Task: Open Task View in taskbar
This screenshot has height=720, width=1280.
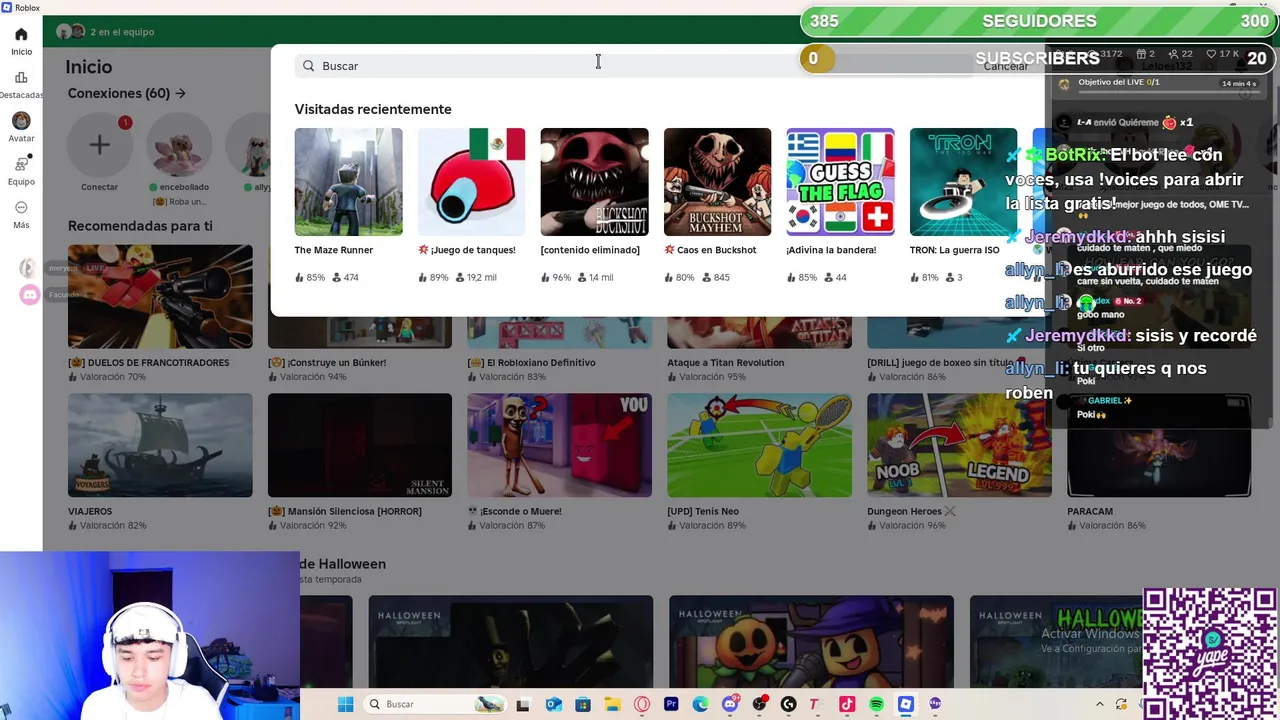Action: (522, 705)
